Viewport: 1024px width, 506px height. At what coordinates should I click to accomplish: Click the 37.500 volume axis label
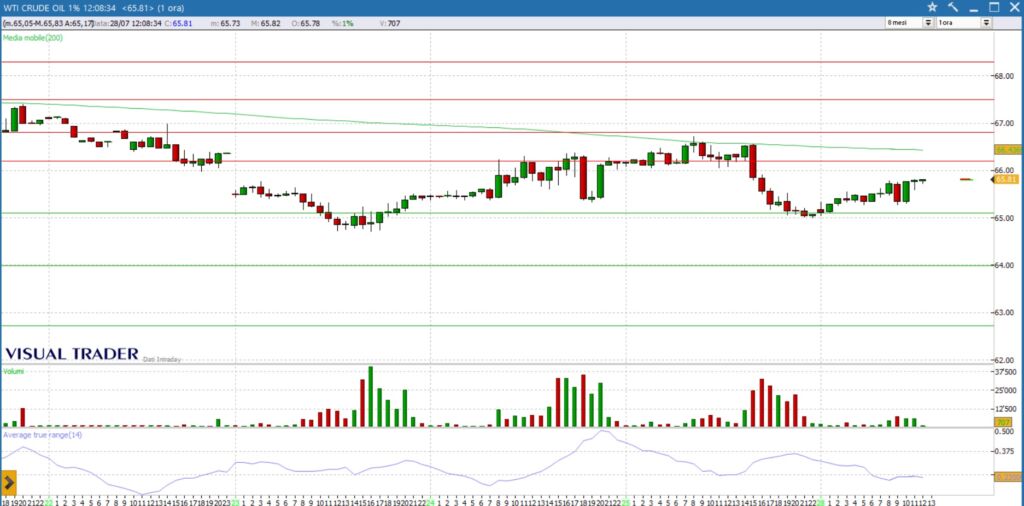pos(1006,372)
